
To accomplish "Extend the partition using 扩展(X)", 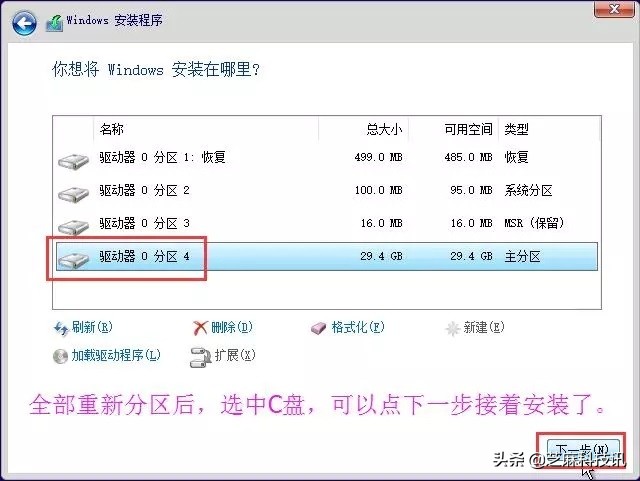I will pyautogui.click(x=223, y=356).
